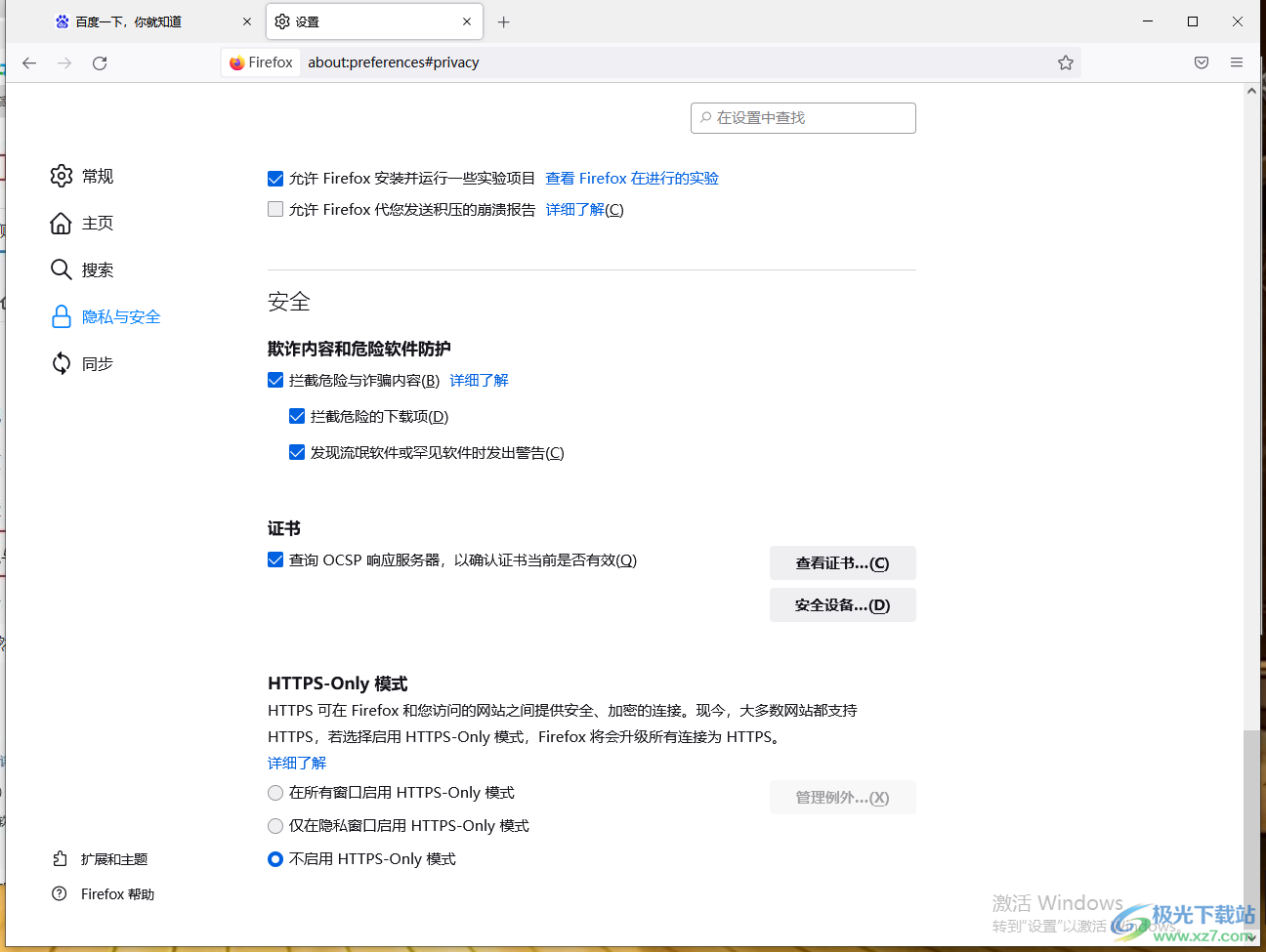Click the 在设置中查找 search field

click(803, 118)
